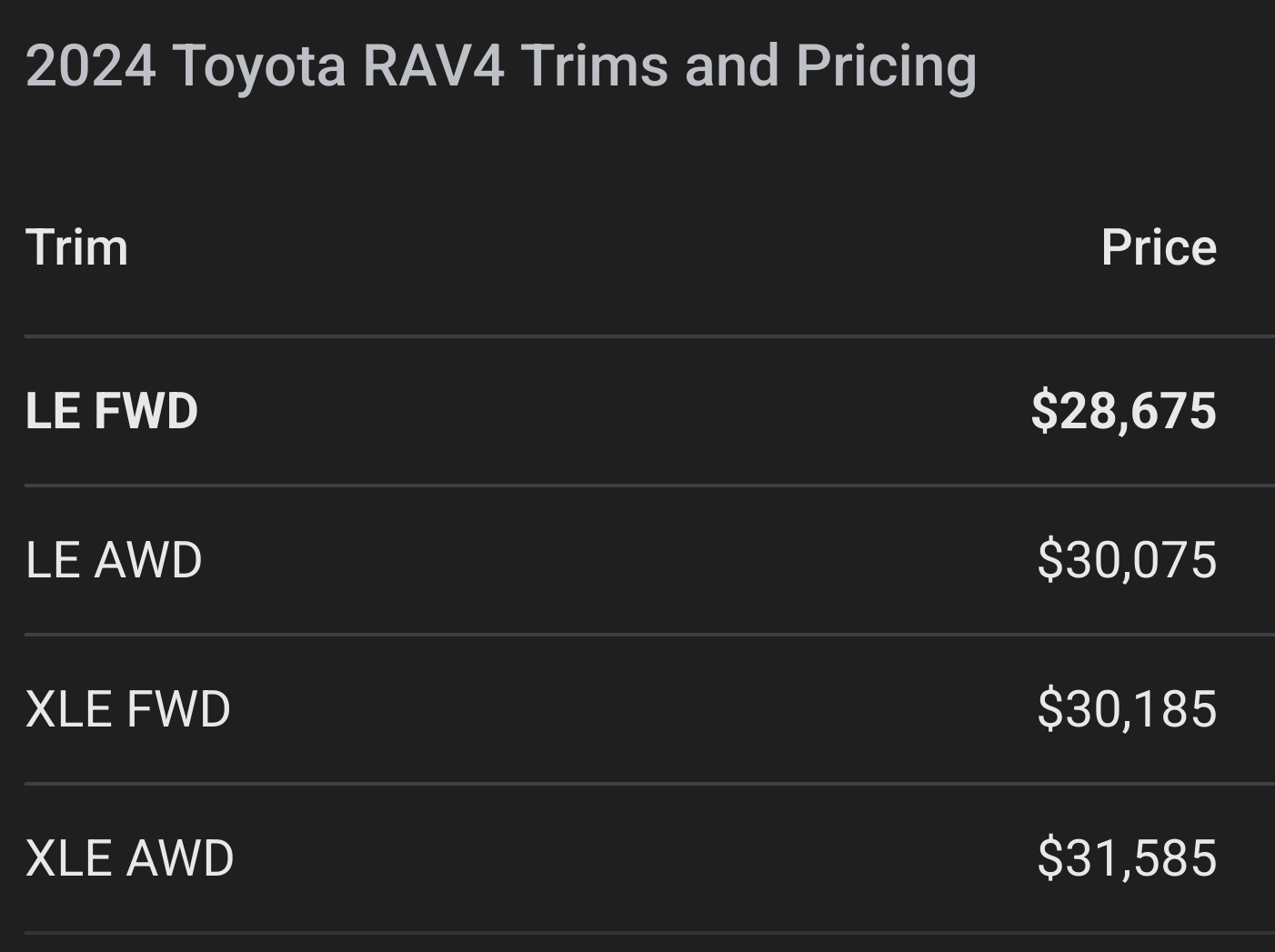Click the $30,075 price value
Viewport: 1275px width, 952px height.
tap(1126, 560)
